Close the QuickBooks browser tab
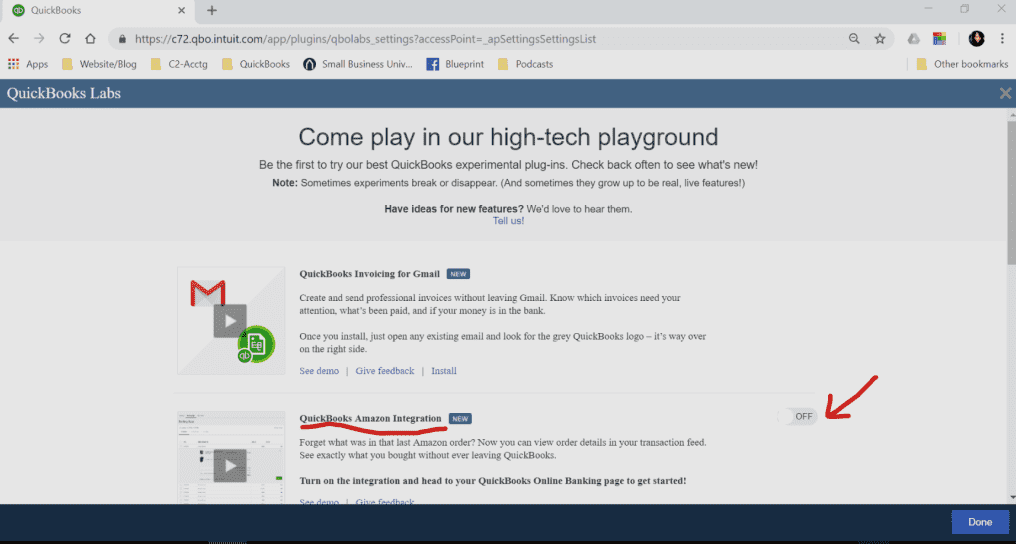The height and width of the screenshot is (544, 1016). coord(181,10)
